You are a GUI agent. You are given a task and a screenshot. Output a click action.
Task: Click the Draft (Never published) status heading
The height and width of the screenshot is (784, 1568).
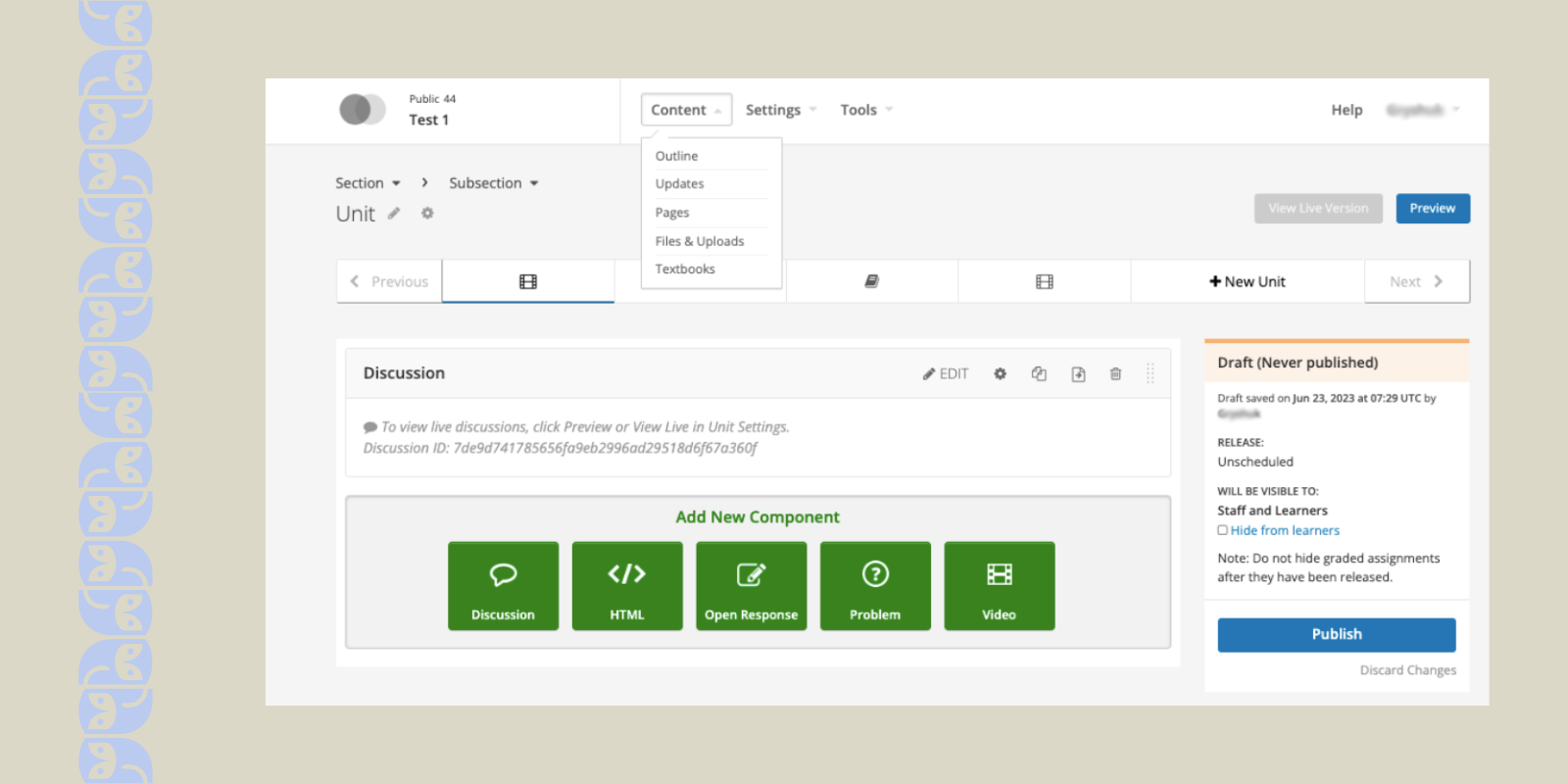tap(1298, 363)
